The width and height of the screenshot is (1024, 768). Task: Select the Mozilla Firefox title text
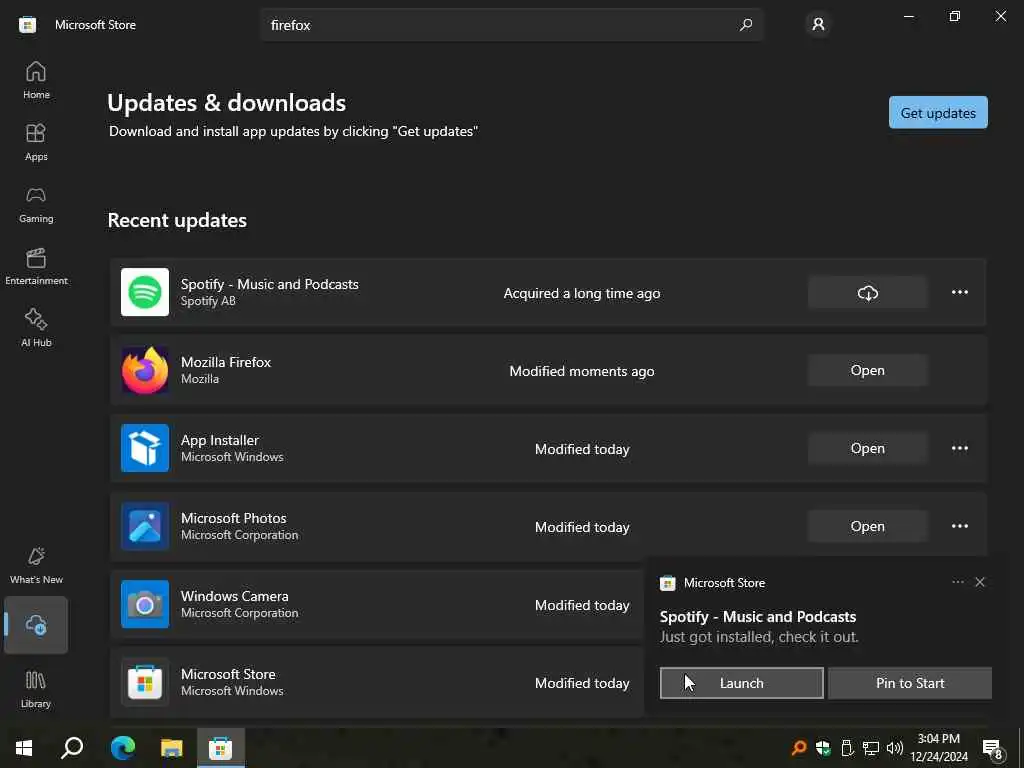pos(226,362)
